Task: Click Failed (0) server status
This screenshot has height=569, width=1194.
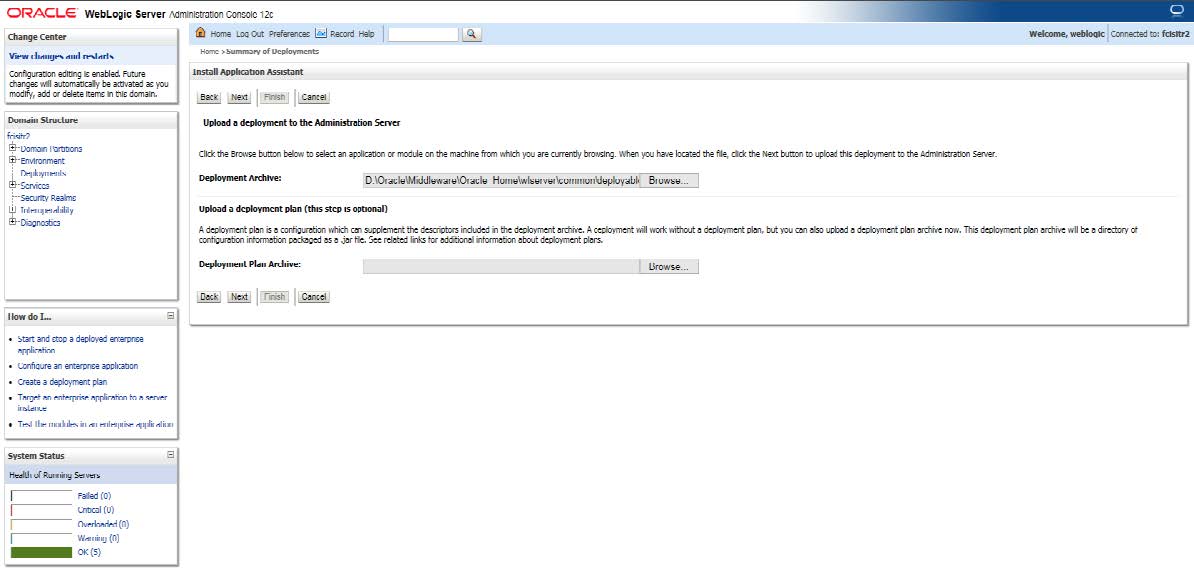Action: pyautogui.click(x=94, y=496)
